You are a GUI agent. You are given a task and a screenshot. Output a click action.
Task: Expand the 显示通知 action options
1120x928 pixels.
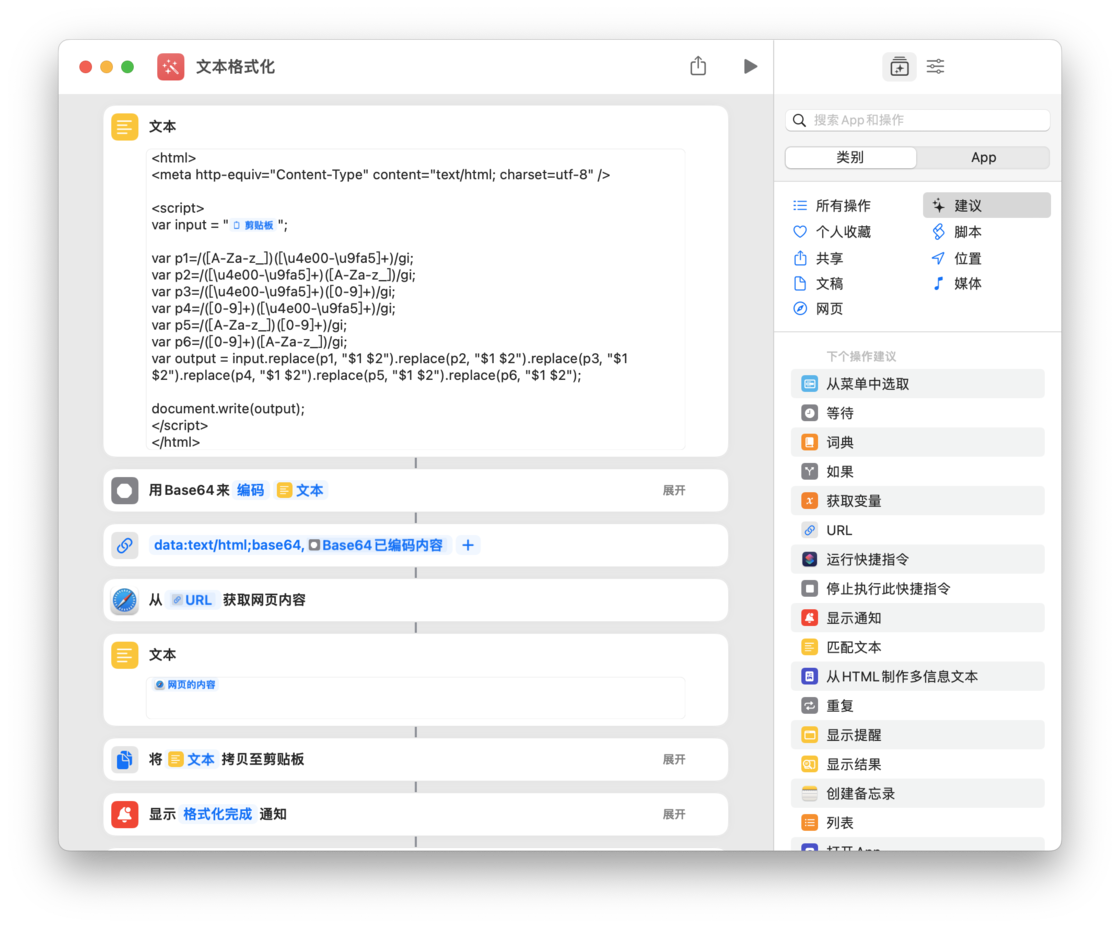coord(674,814)
